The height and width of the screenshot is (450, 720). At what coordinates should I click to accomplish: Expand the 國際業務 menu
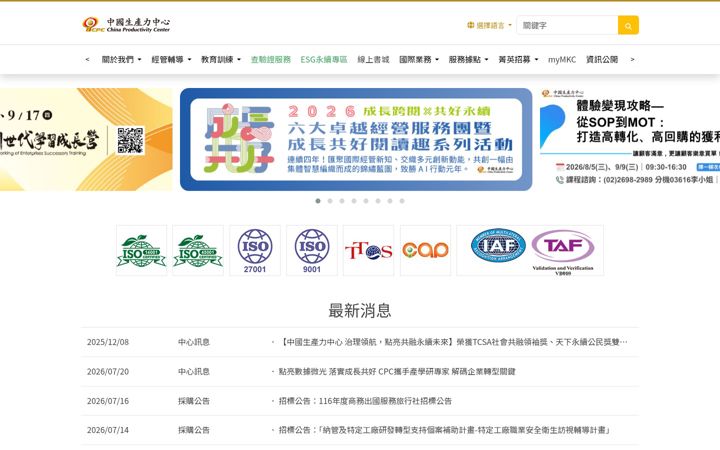[x=419, y=59]
